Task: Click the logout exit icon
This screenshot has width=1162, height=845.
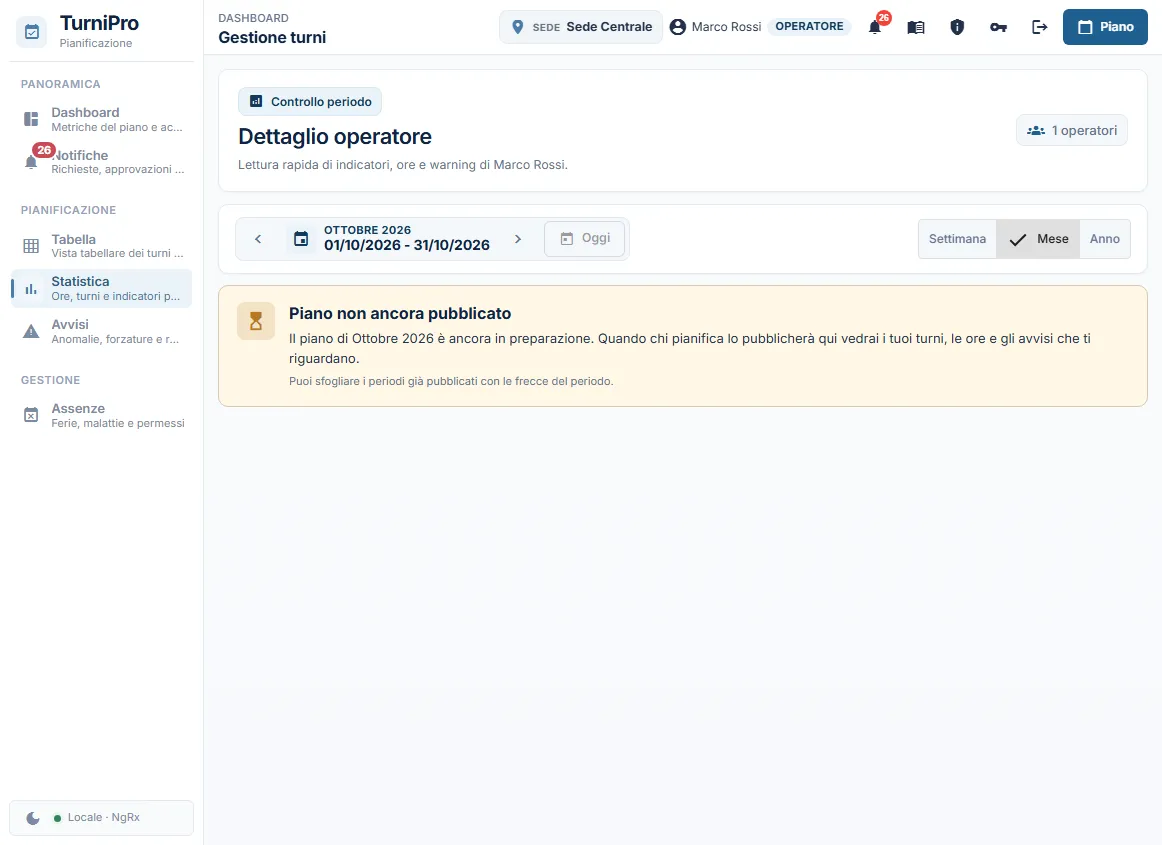Action: pos(1040,27)
